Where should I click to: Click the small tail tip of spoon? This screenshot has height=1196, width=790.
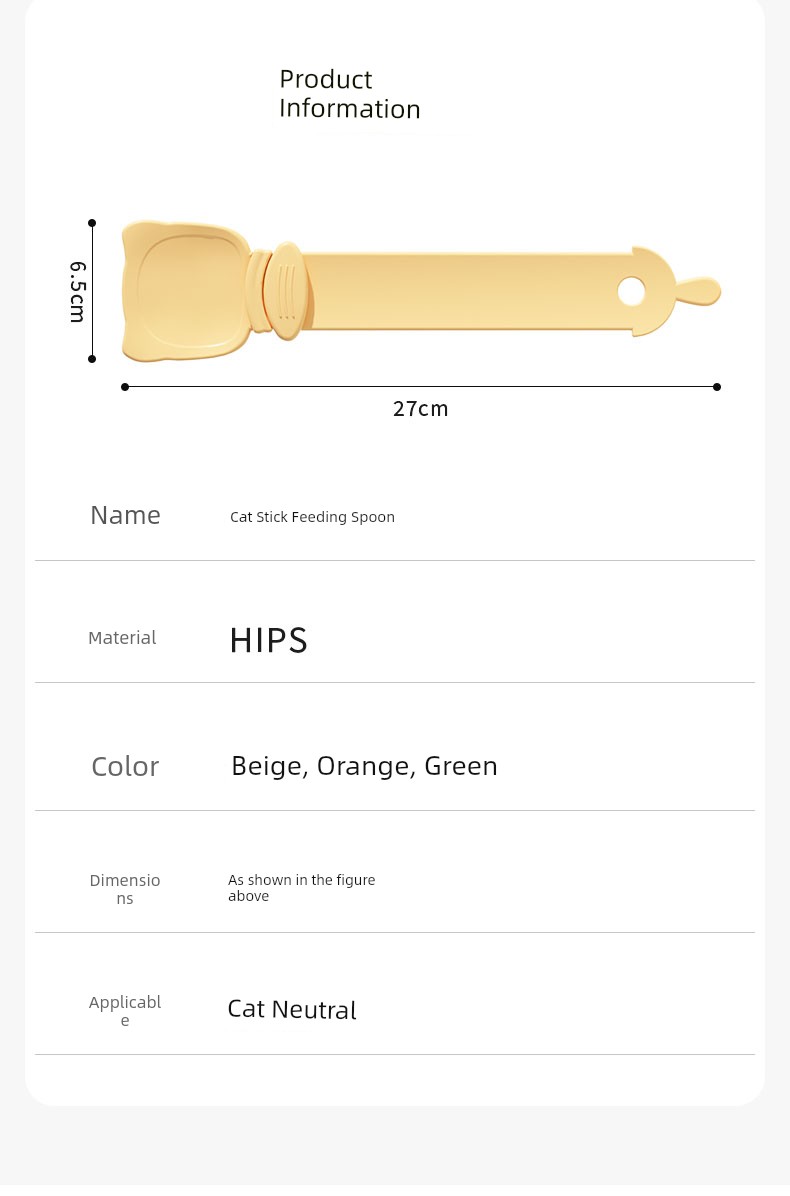698,292
